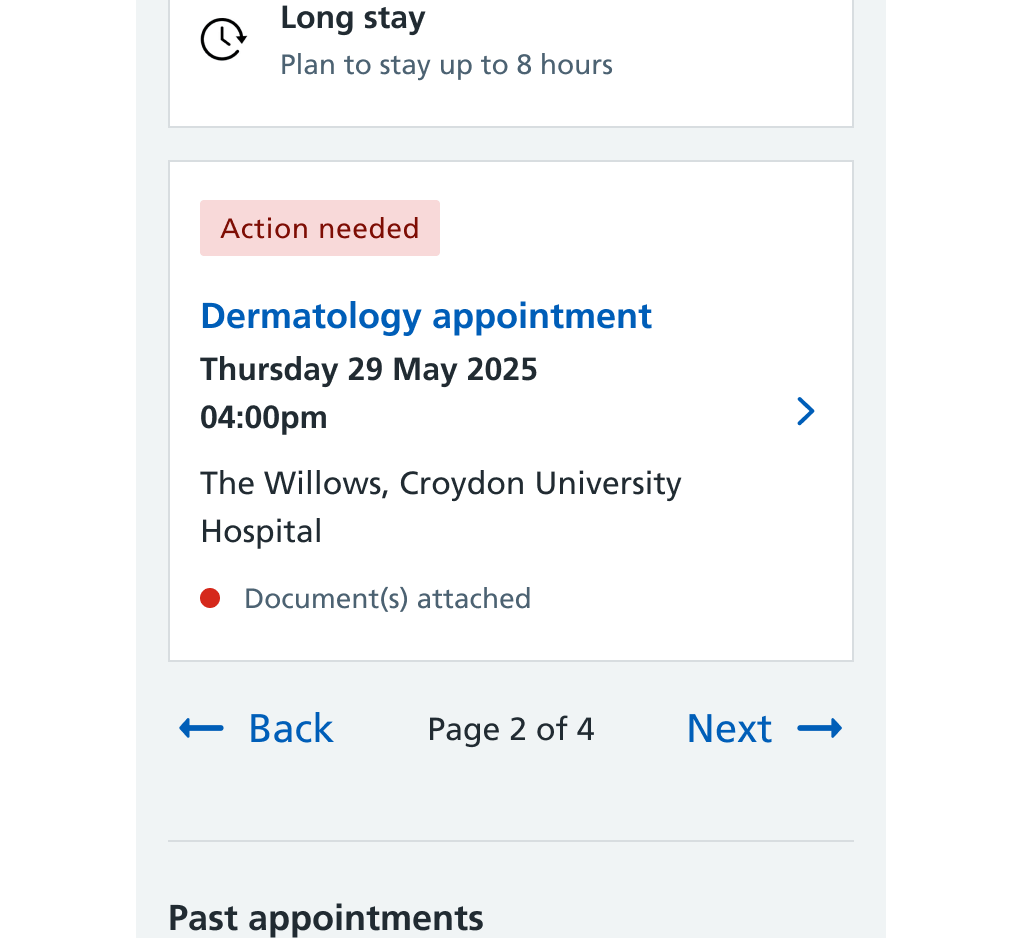Click the Thursday 29 May 2025 date

pyautogui.click(x=368, y=370)
